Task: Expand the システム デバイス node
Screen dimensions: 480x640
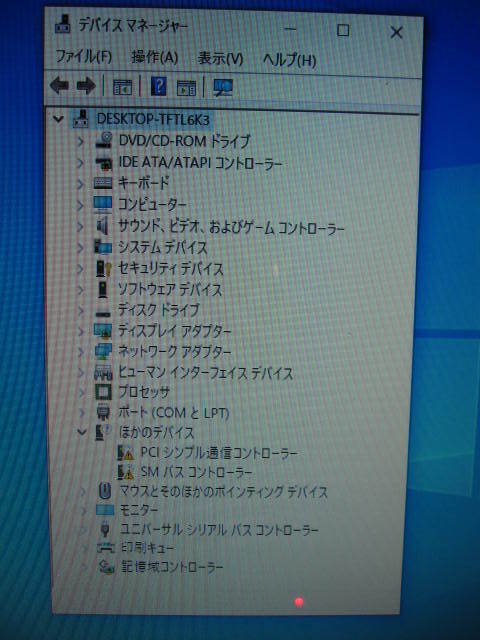Action: click(81, 247)
